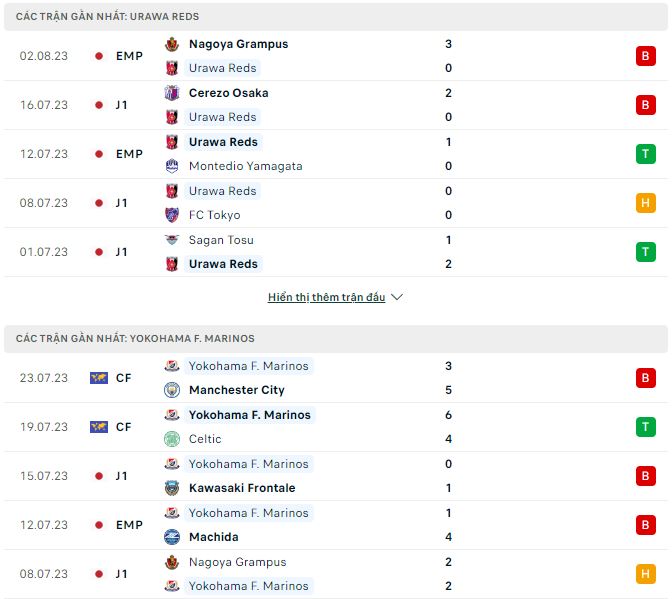
Task: Click the Montedio Yamagata team crest
Action: [172, 166]
